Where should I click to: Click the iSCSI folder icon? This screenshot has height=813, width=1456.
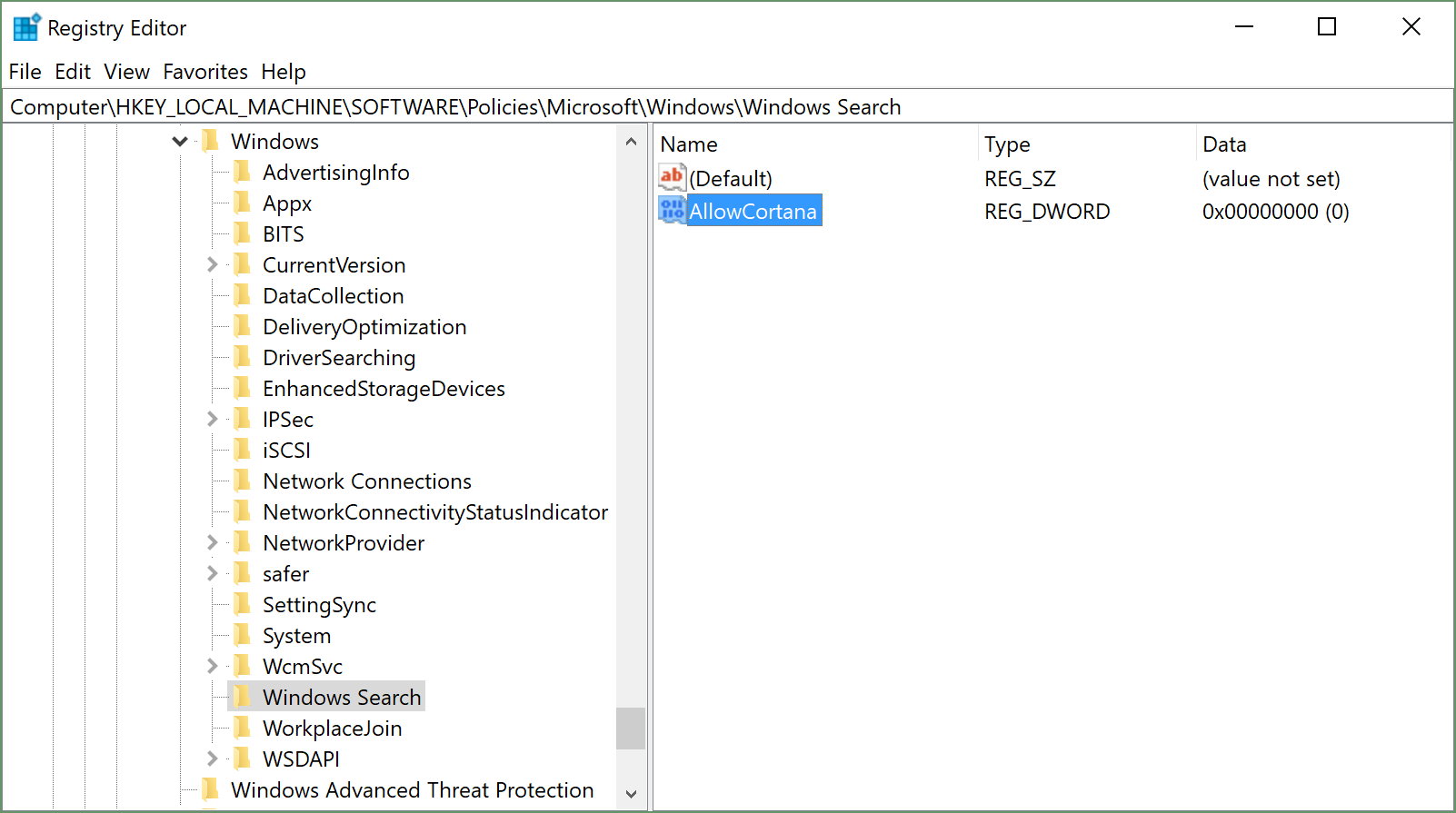[242, 450]
